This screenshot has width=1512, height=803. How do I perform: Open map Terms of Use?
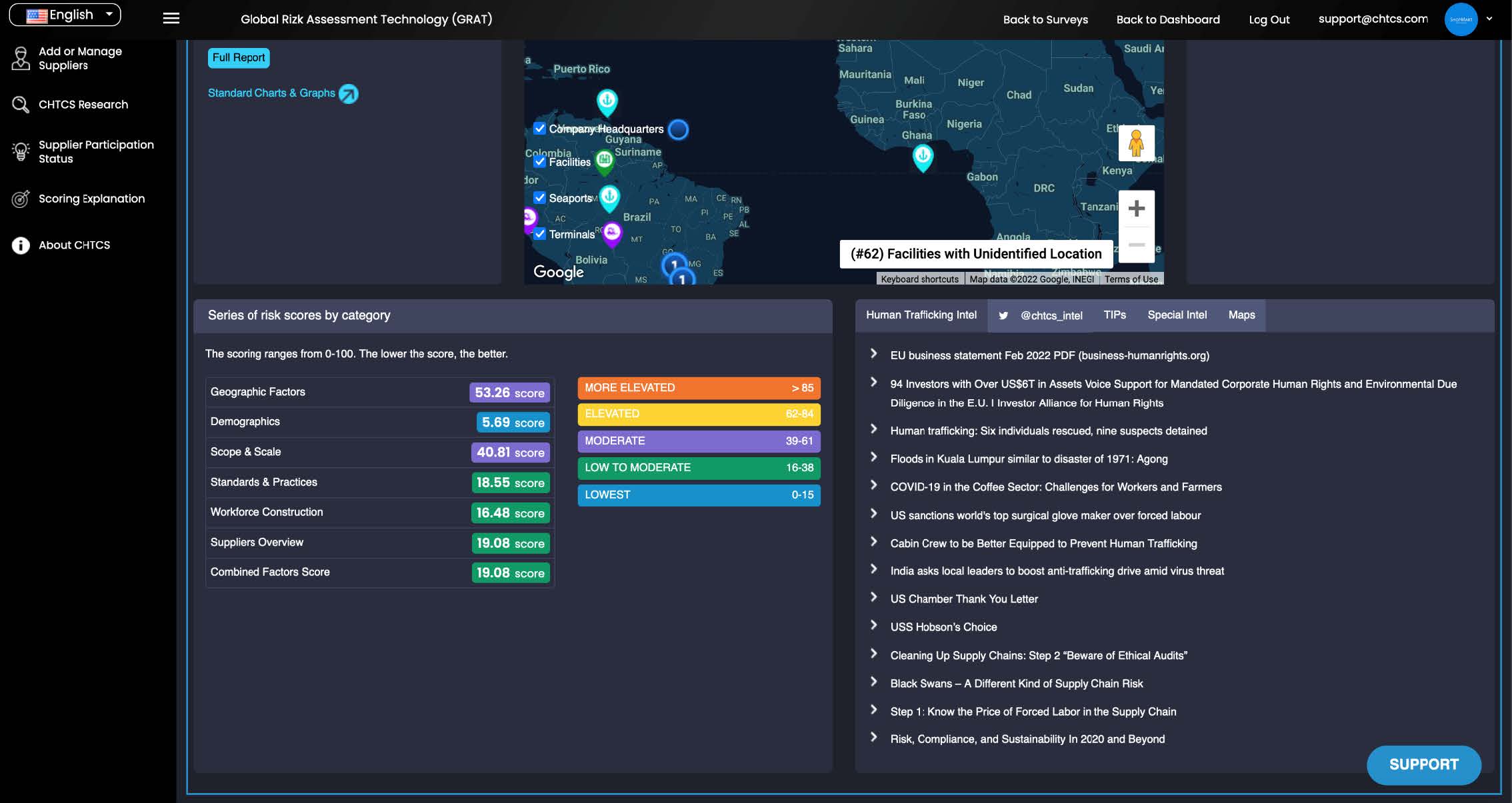click(x=1131, y=279)
